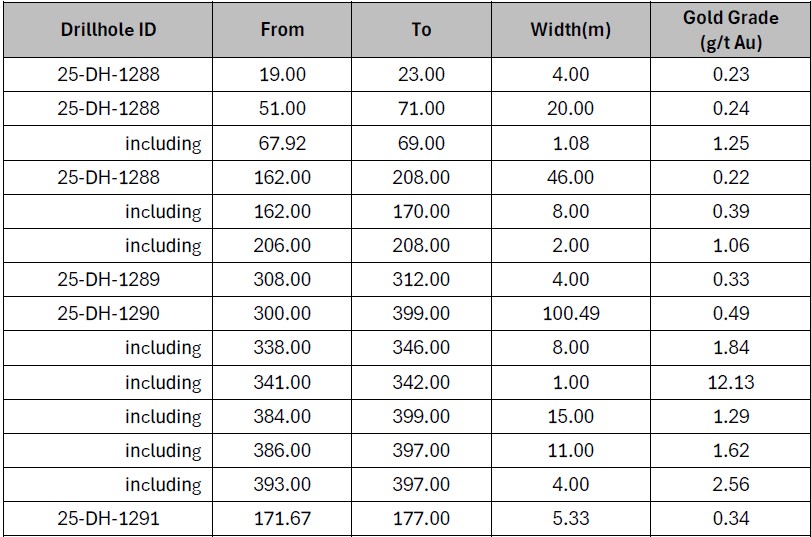Click the 12.13 gold grade value
The width and height of the screenshot is (811, 537).
pyautogui.click(x=730, y=382)
